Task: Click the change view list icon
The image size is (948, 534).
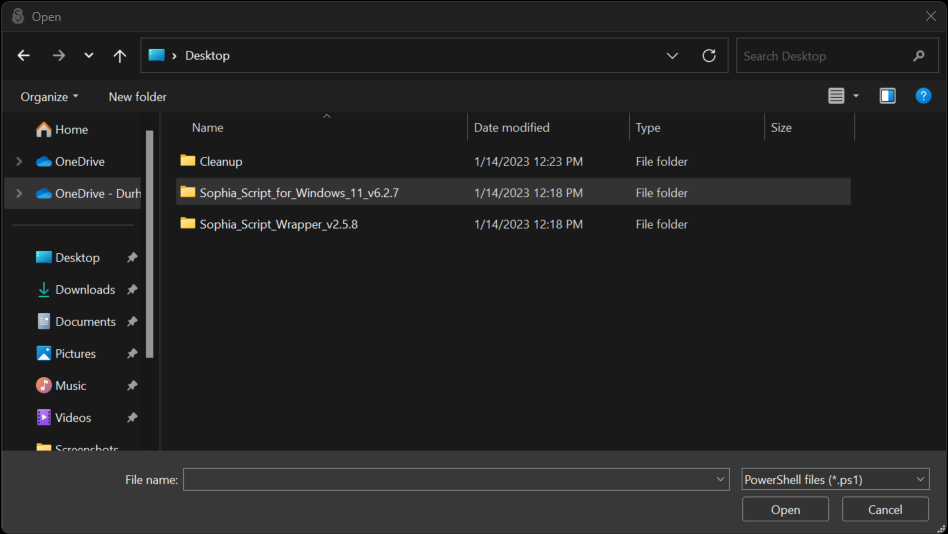Action: [x=836, y=96]
